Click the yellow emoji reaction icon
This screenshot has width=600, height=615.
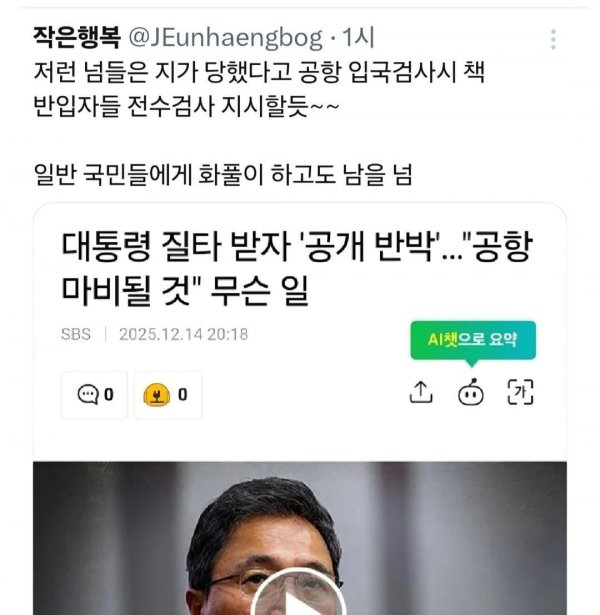(156, 395)
